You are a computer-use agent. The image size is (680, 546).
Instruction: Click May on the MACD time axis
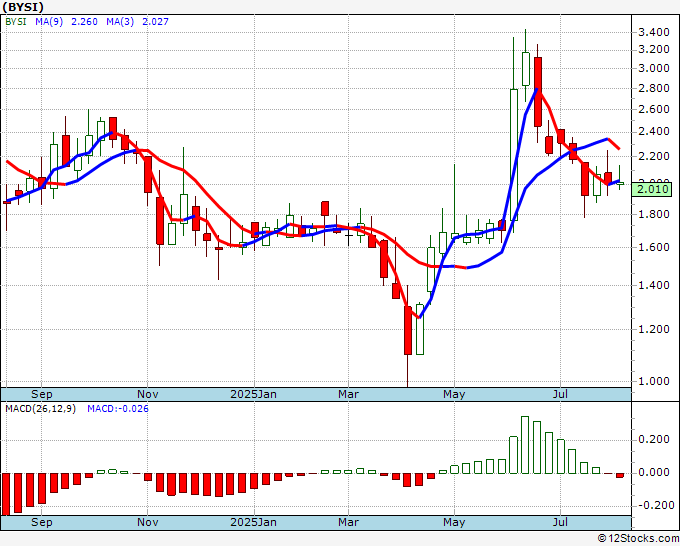454,522
